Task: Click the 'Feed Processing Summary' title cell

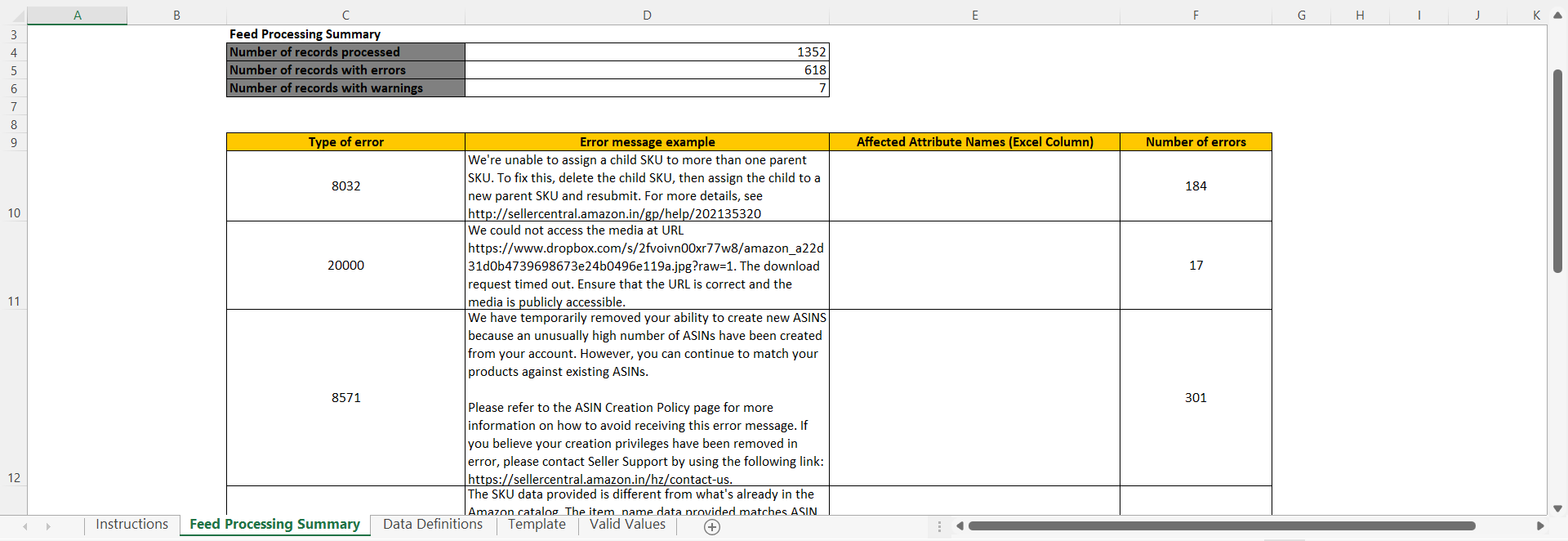Action: (x=345, y=34)
